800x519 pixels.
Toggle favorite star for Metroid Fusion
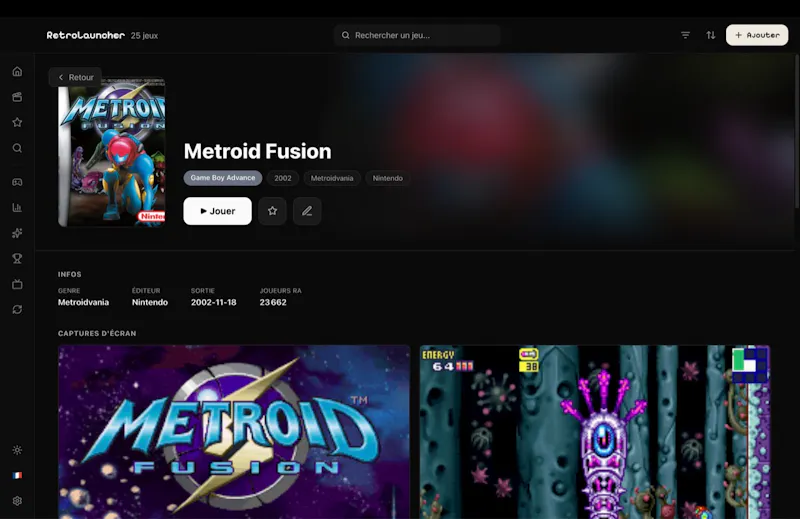tap(272, 211)
